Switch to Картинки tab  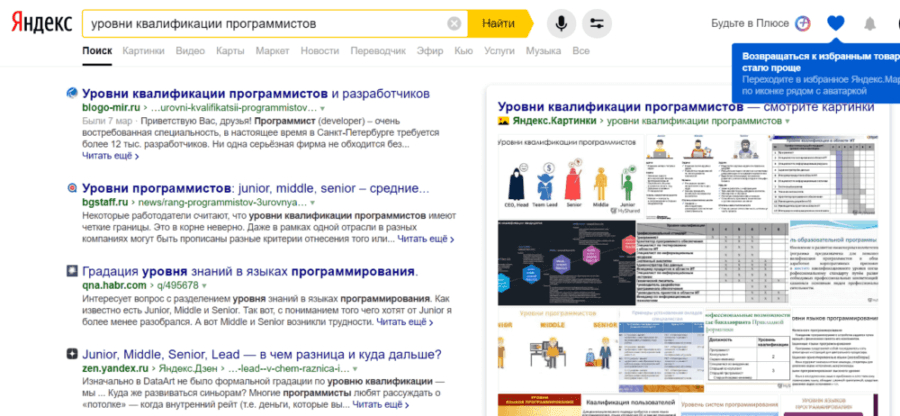click(x=143, y=51)
